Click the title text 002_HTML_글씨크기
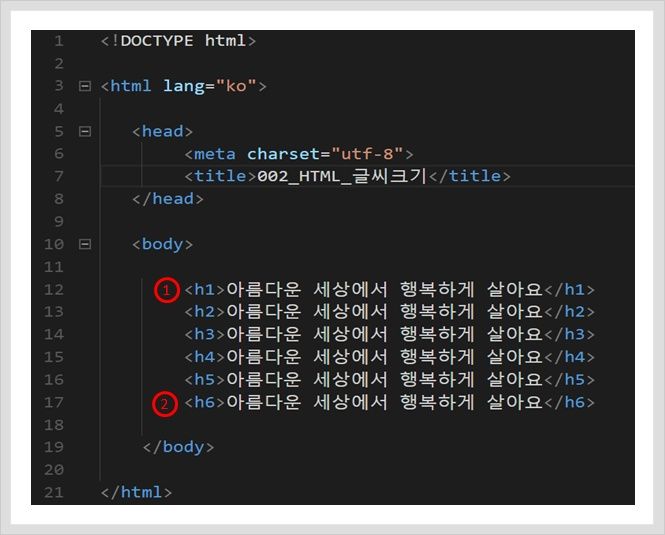 [341, 176]
